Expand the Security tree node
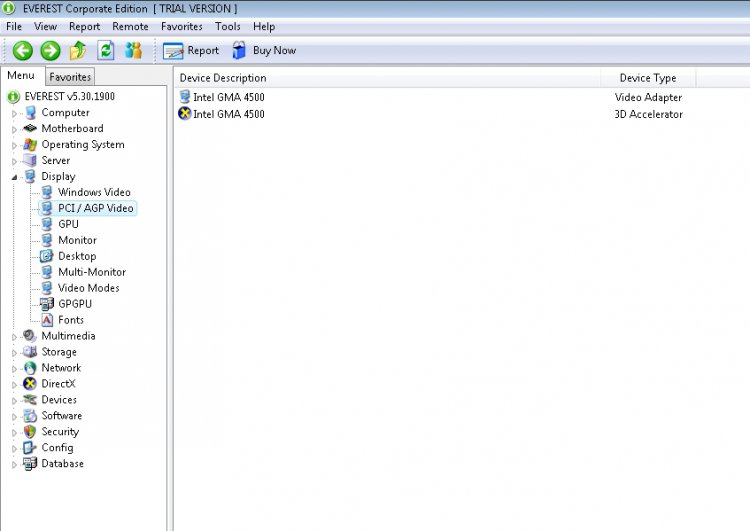The width and height of the screenshot is (750, 531). click(x=14, y=433)
